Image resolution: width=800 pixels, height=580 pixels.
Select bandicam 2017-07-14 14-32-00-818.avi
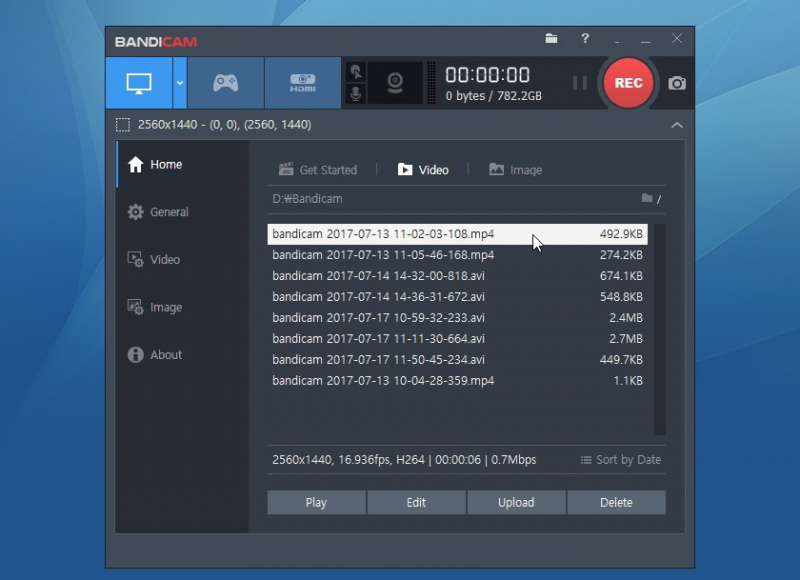point(457,276)
